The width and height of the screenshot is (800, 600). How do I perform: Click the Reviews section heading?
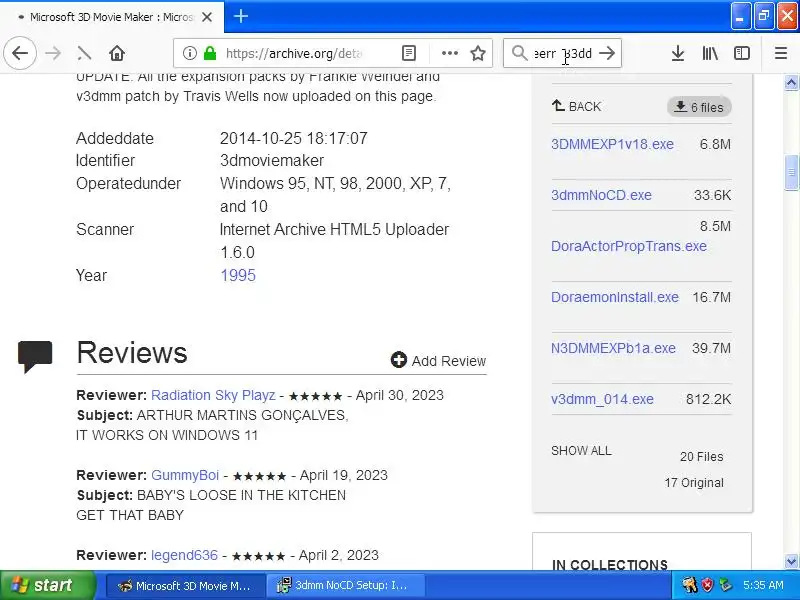tap(132, 353)
